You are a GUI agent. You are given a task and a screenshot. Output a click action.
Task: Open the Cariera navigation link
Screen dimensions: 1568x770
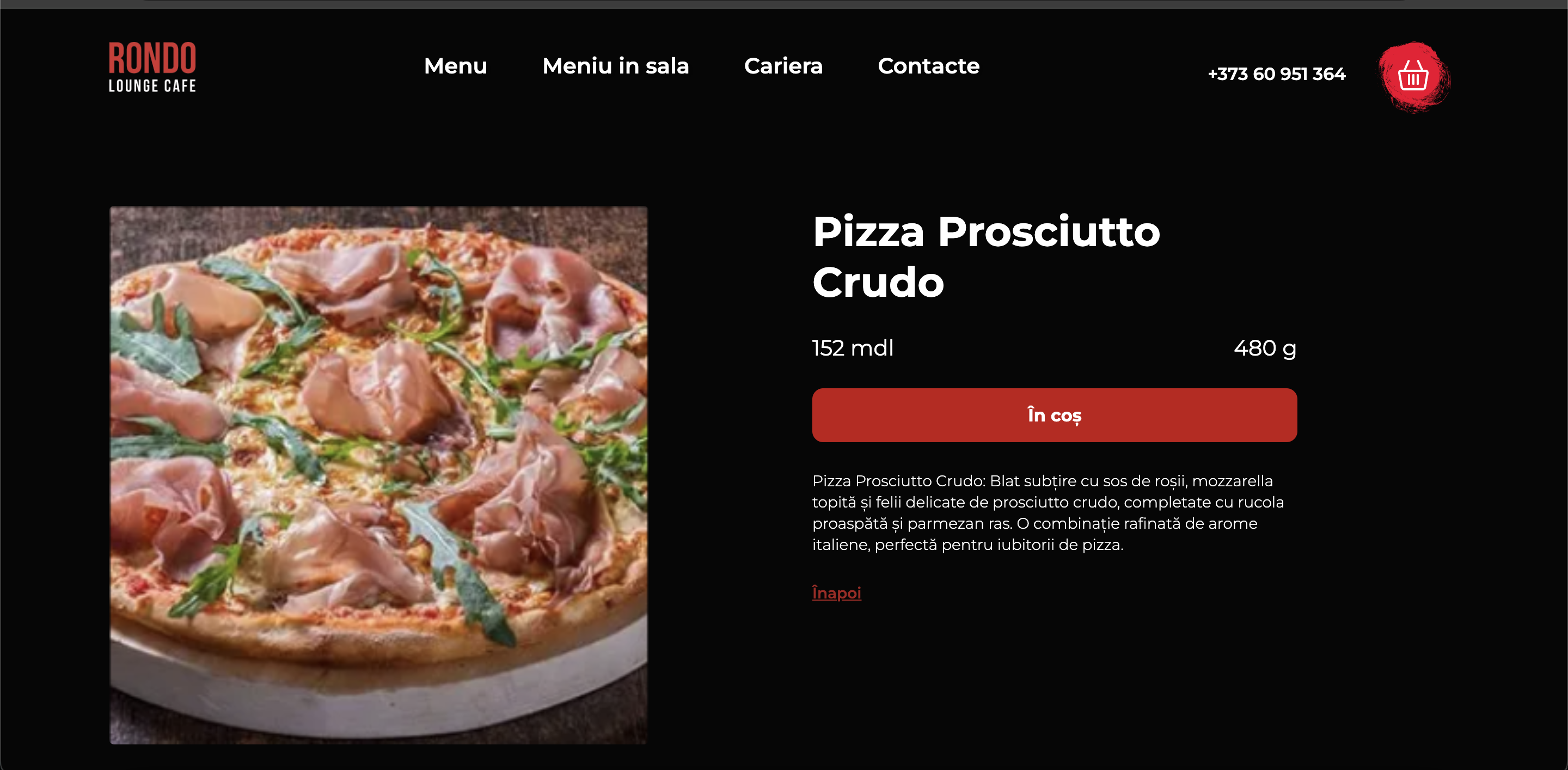783,66
